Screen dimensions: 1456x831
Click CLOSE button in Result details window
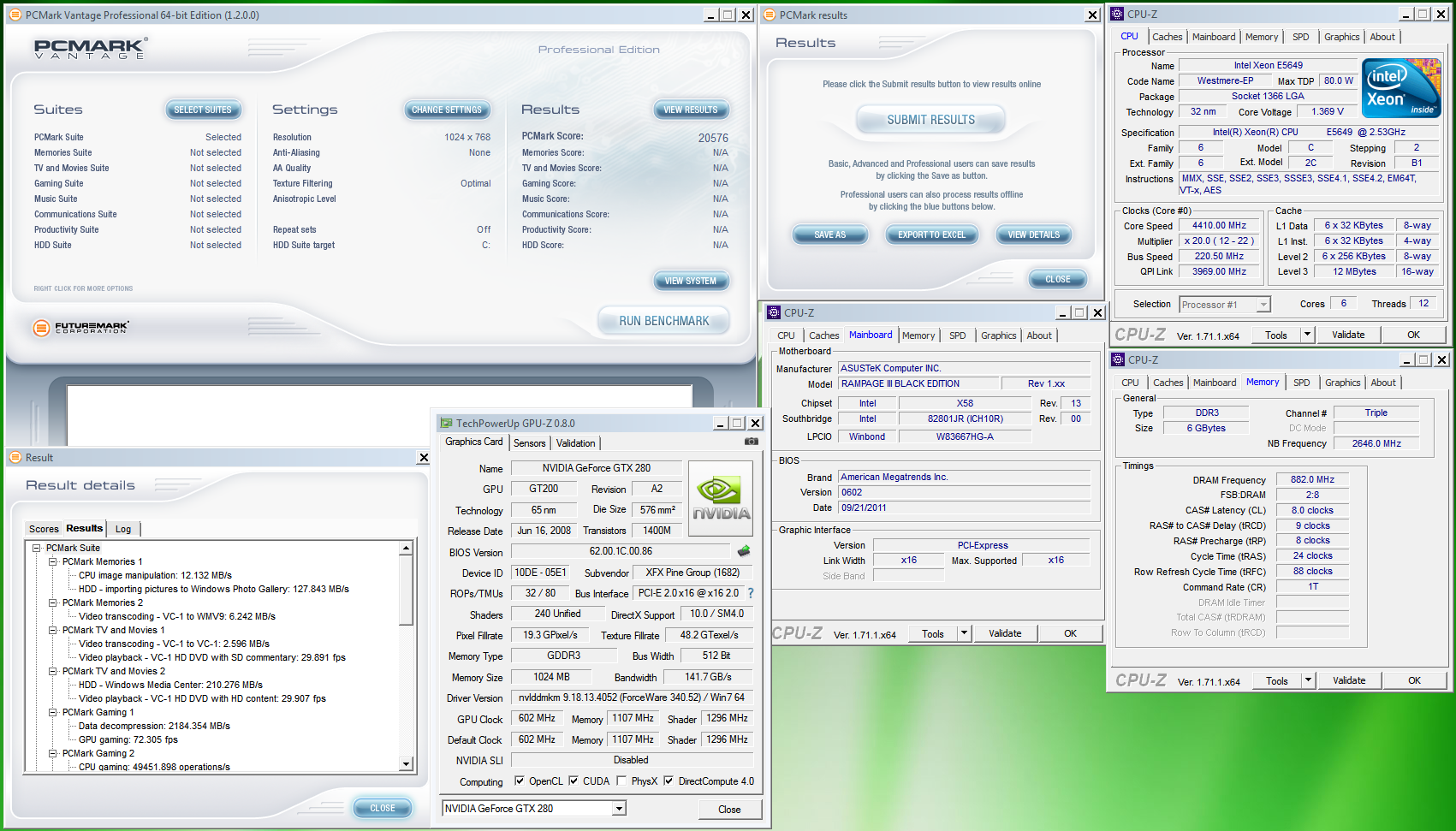(x=383, y=808)
